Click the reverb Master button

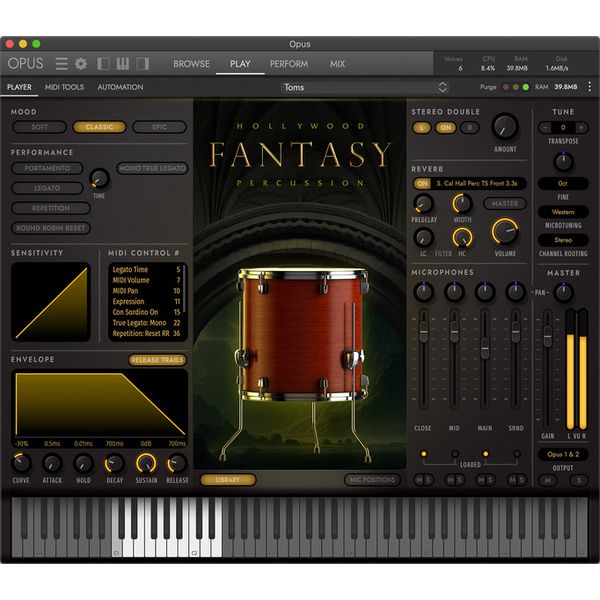(505, 204)
